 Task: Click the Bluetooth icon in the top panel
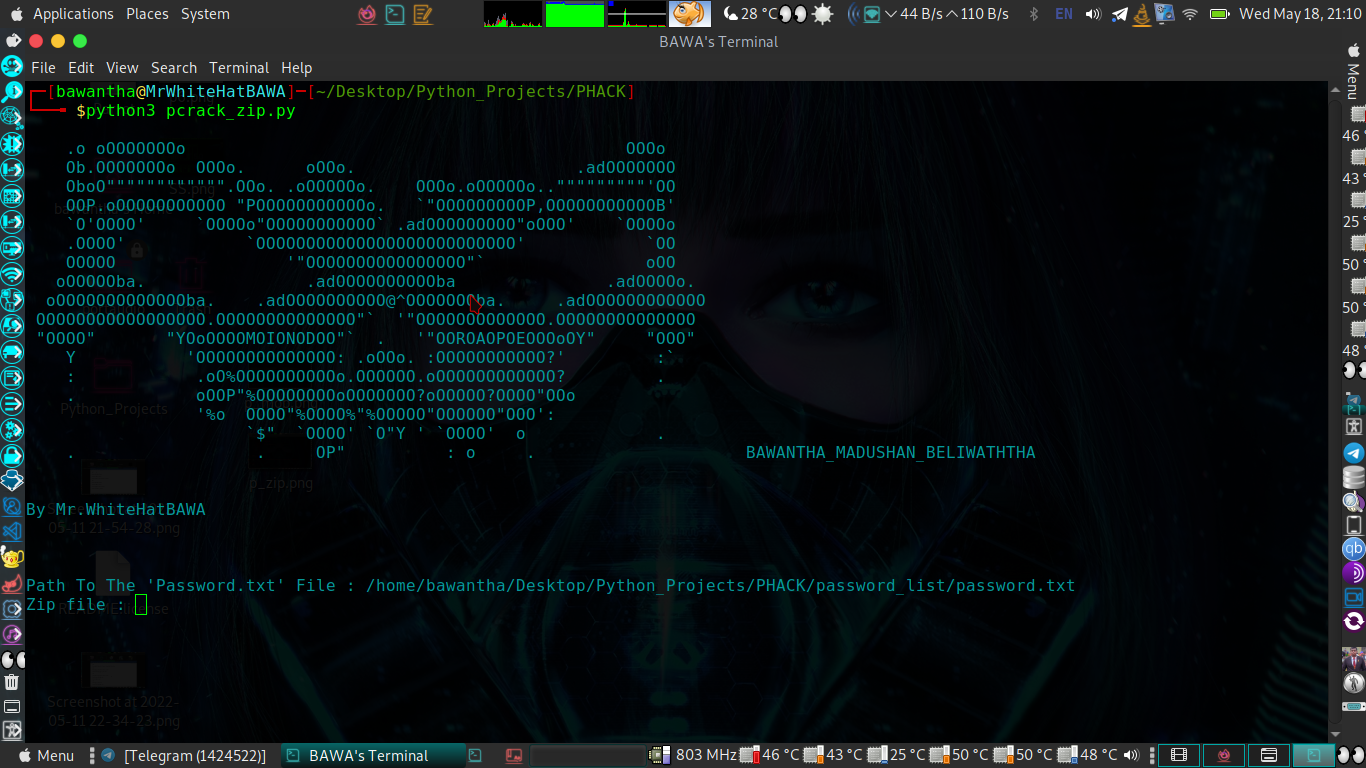tap(1033, 13)
